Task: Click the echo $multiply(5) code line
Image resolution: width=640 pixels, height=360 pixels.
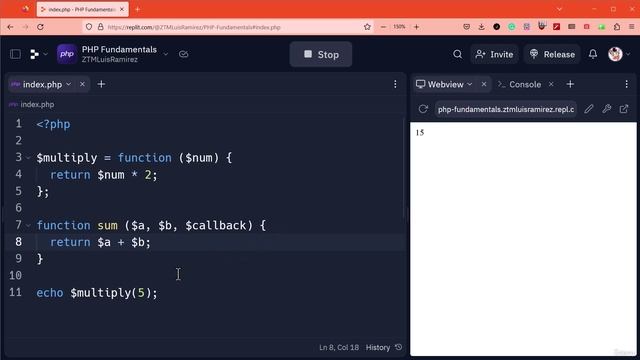Action: (x=97, y=293)
